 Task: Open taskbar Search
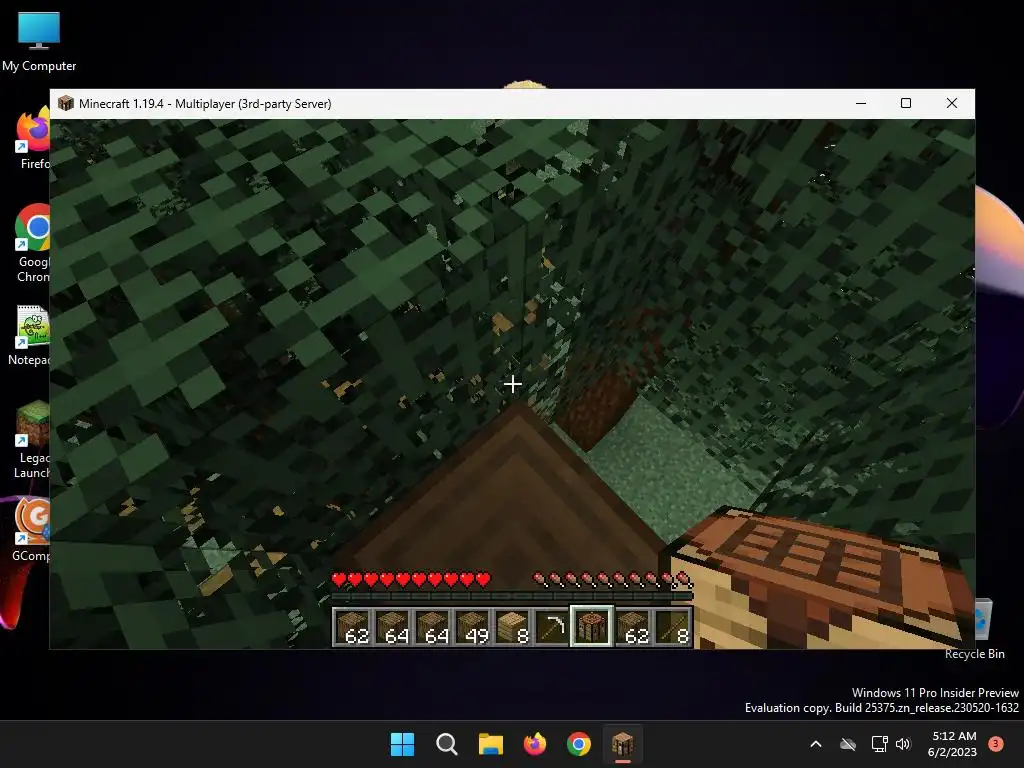(x=447, y=744)
